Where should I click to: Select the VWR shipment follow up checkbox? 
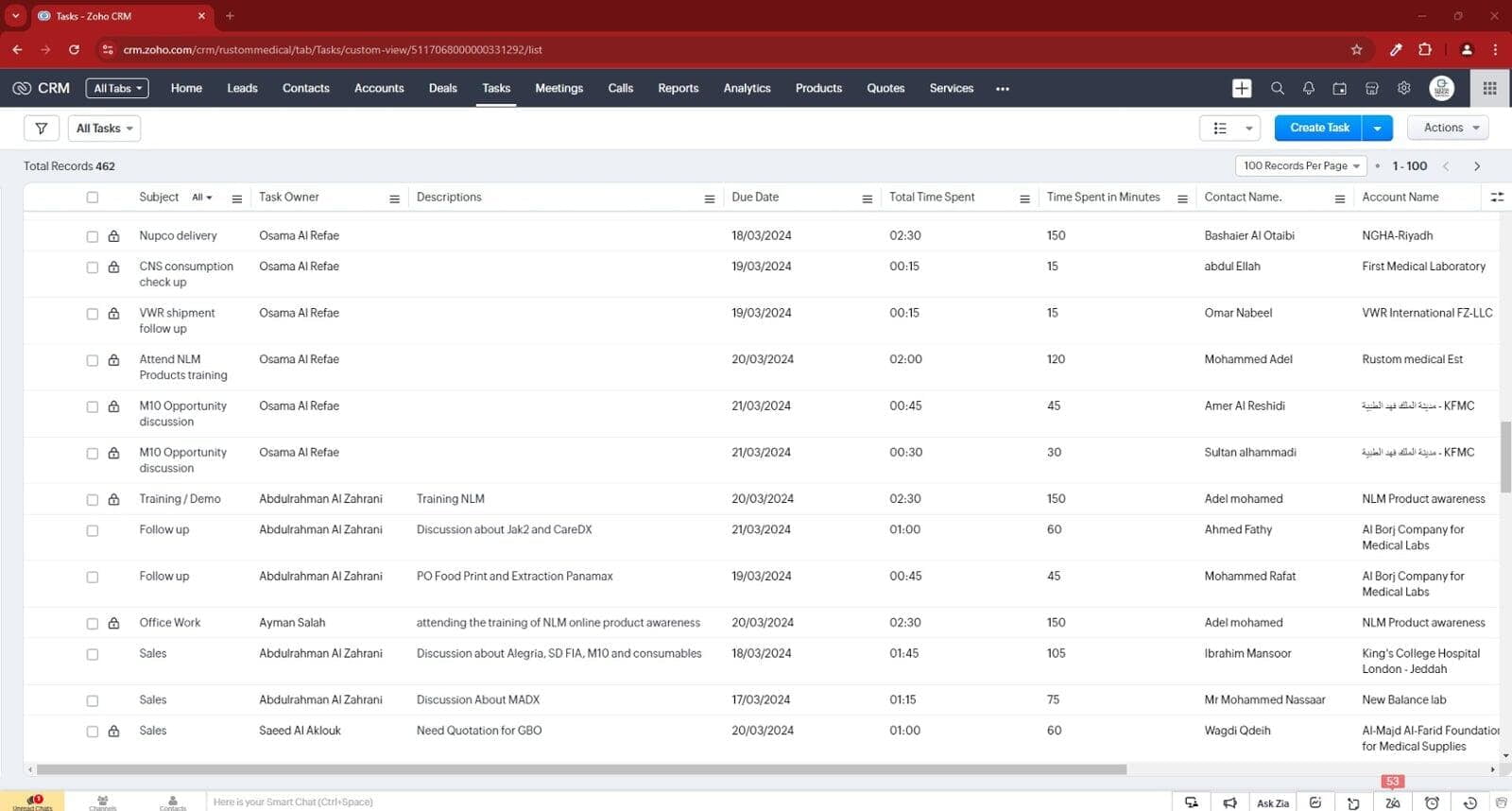click(x=92, y=314)
